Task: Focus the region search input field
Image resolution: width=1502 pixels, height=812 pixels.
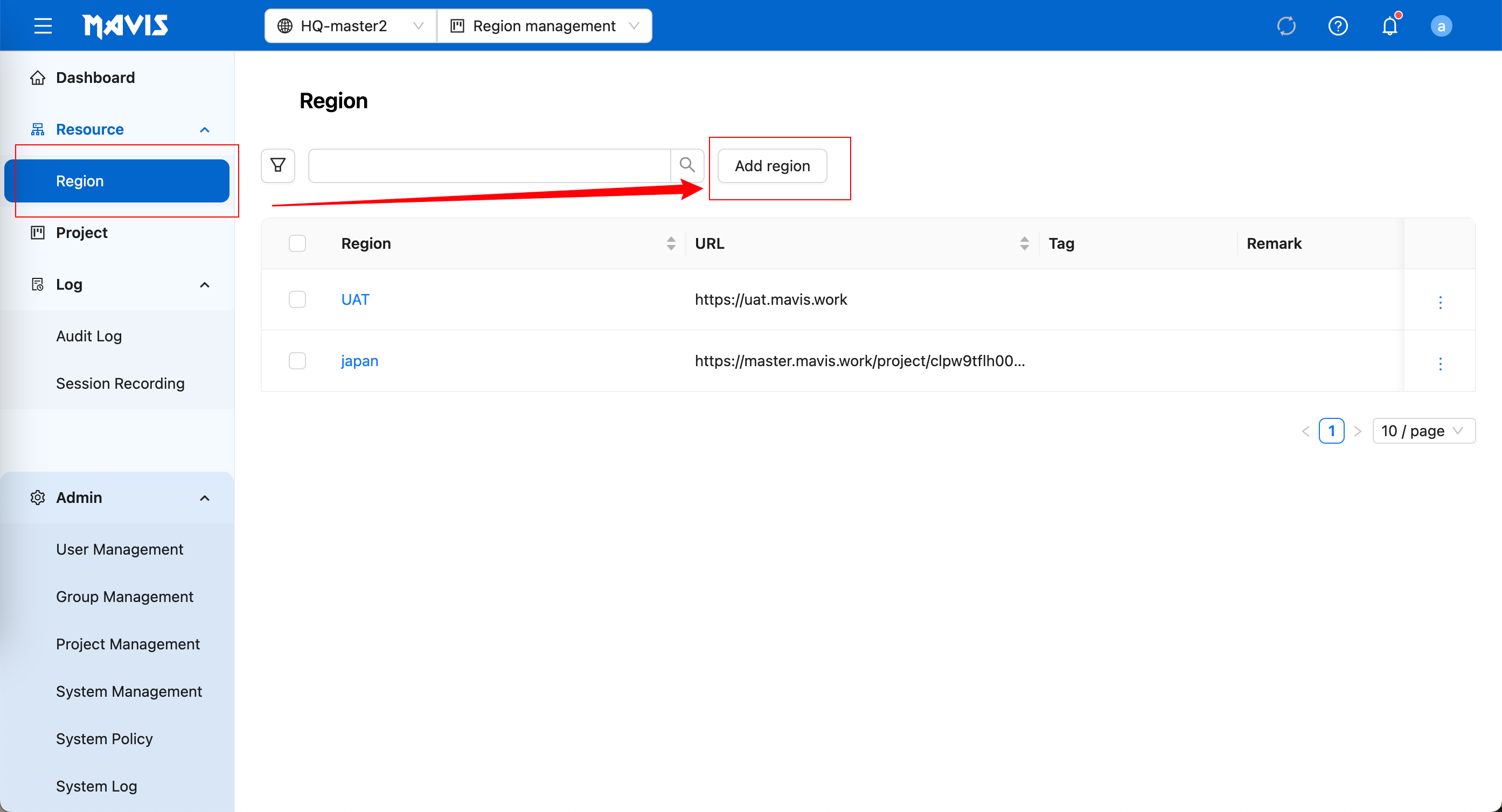Action: pyautogui.click(x=489, y=165)
